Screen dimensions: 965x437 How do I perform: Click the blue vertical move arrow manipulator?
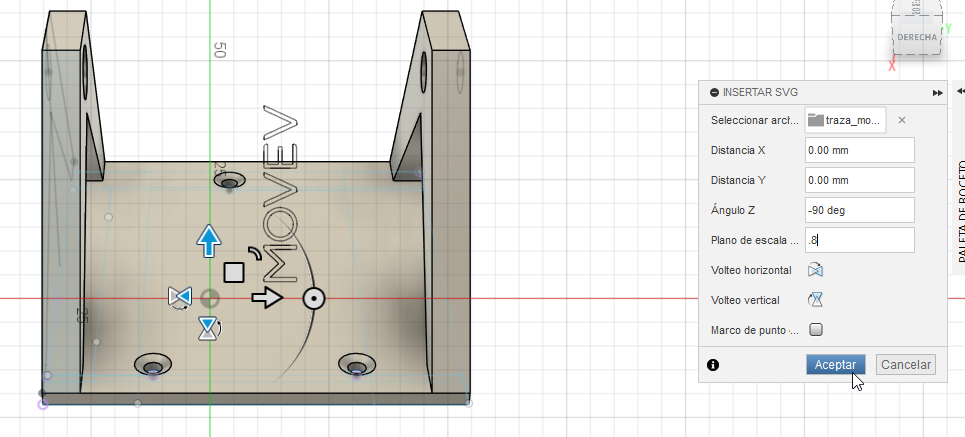[x=208, y=240]
